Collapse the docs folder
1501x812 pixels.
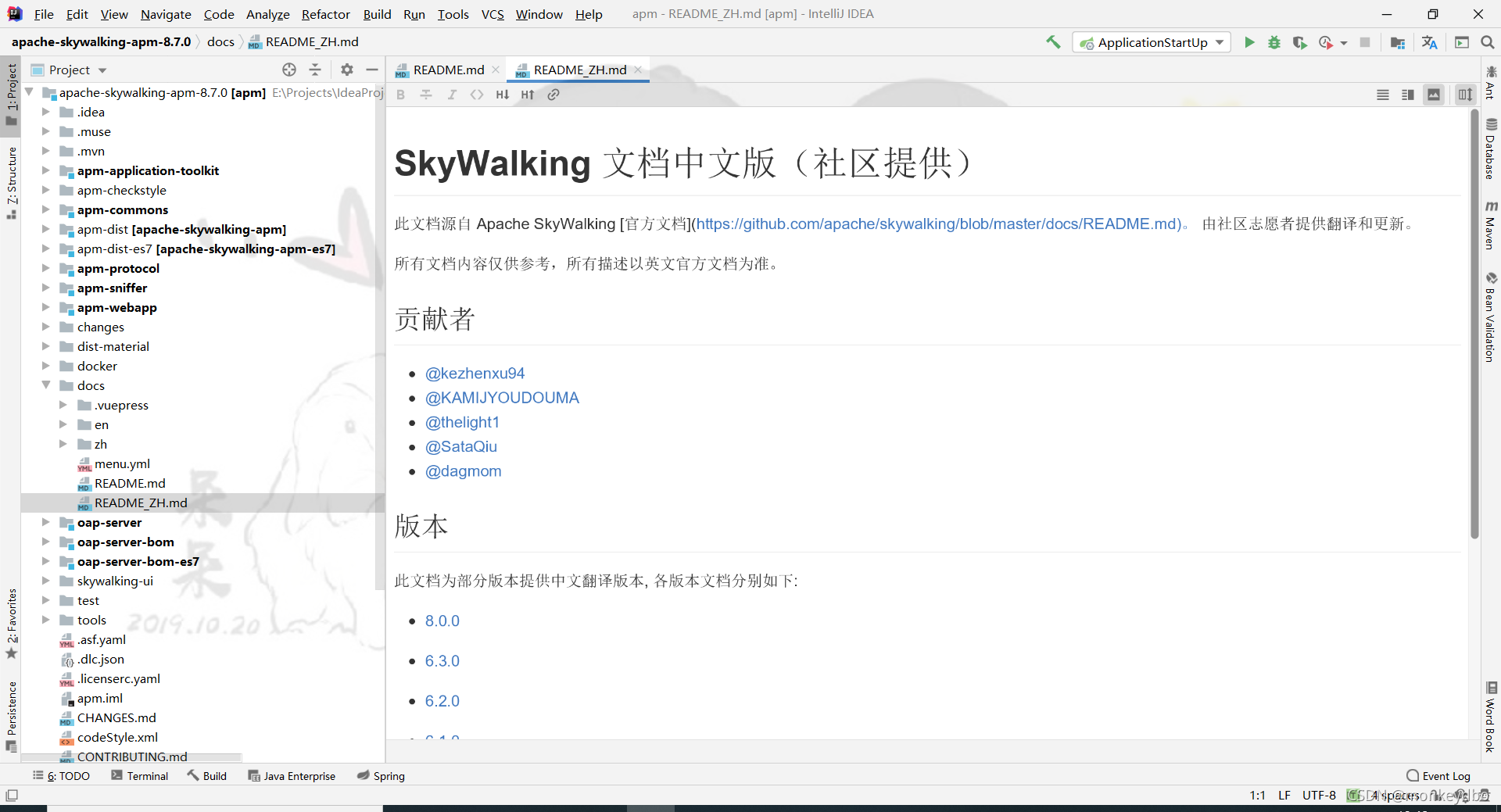[46, 385]
